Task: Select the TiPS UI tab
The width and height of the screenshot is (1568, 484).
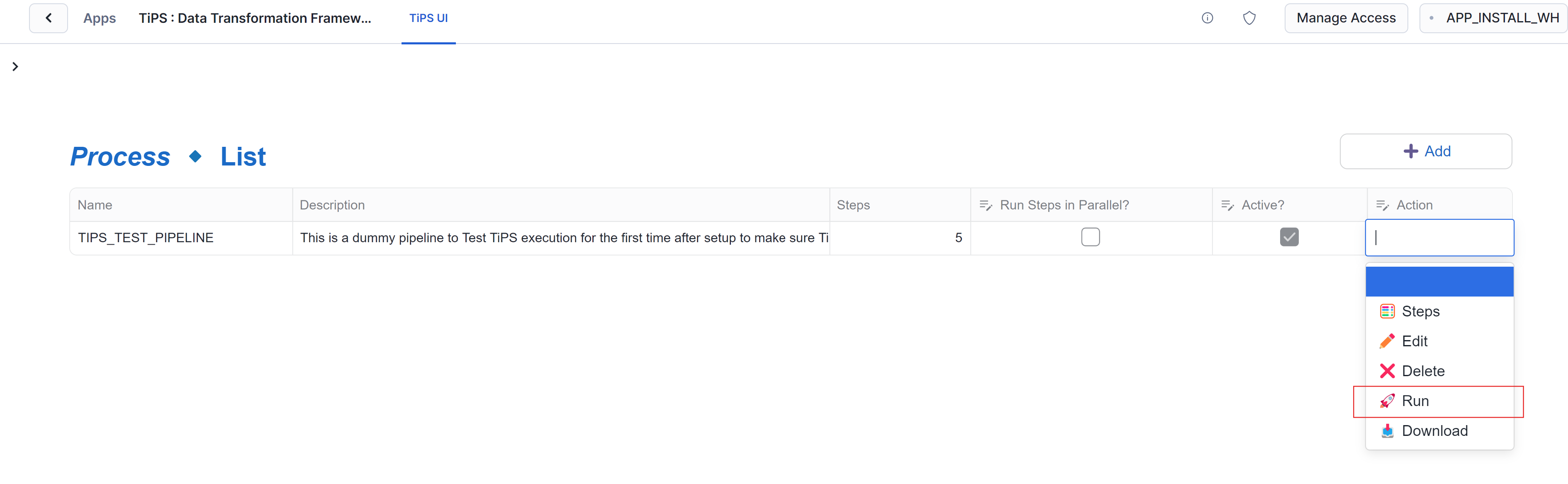Action: coord(429,17)
